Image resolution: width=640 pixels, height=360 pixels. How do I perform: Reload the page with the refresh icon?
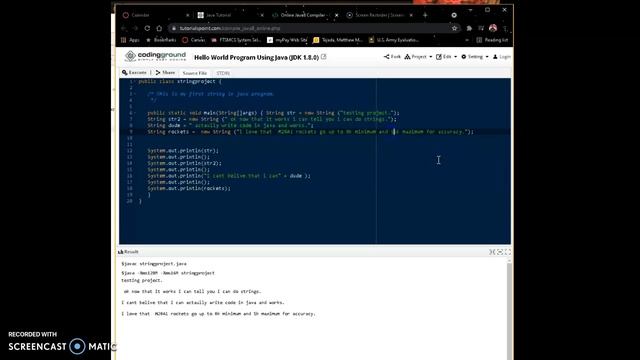point(147,28)
